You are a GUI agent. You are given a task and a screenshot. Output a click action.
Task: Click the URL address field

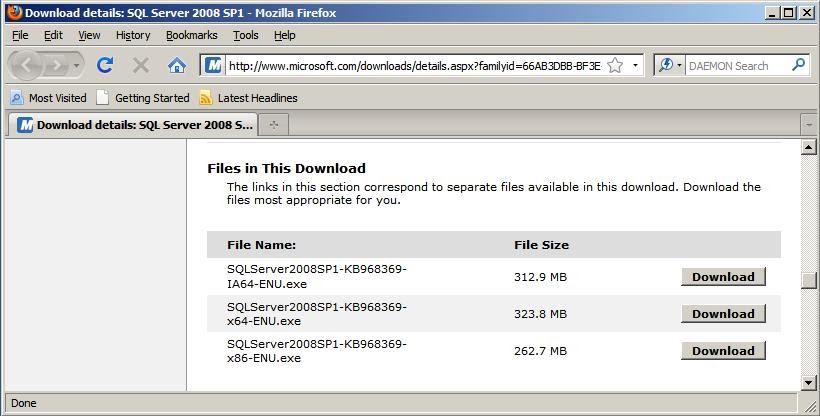[x=415, y=66]
